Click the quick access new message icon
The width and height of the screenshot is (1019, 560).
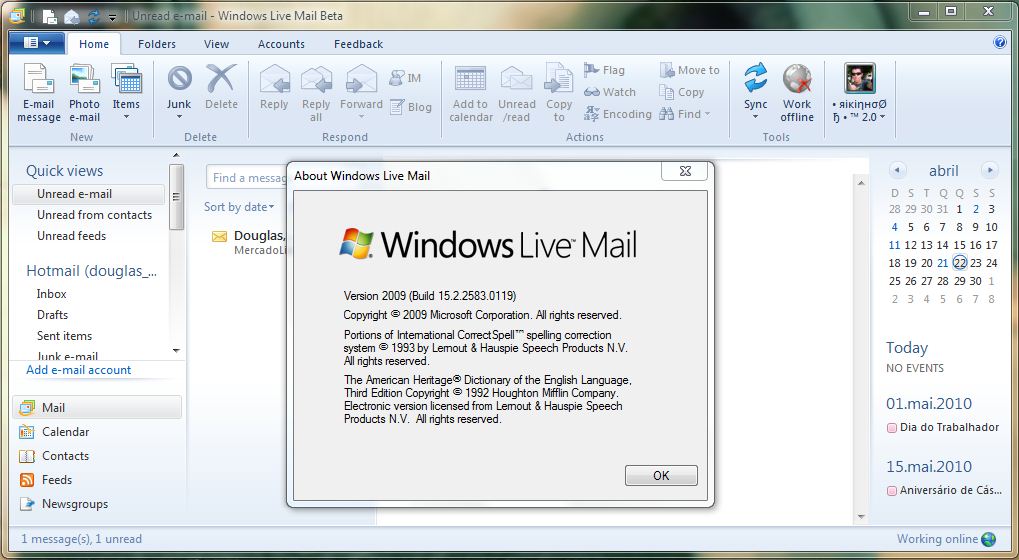pos(50,16)
